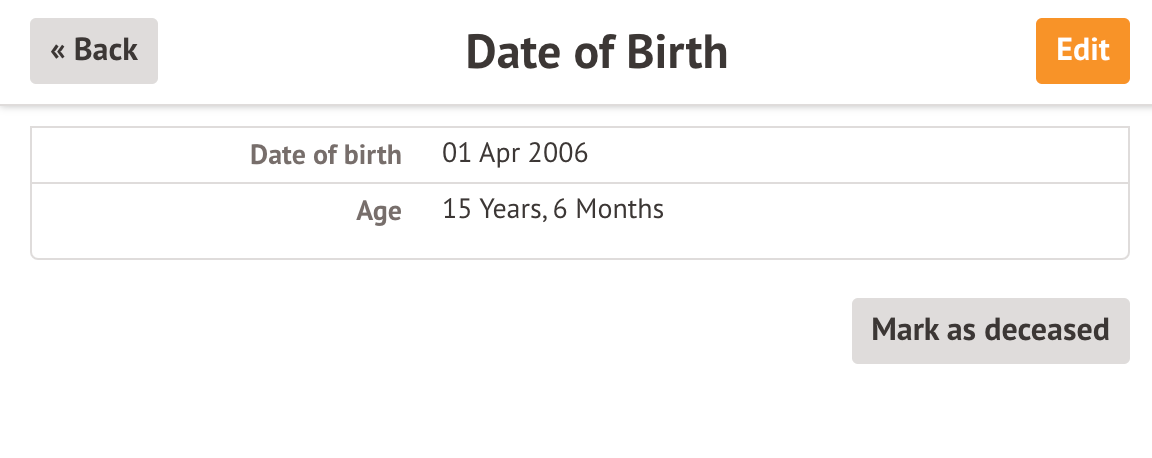Click the word "deceased" on the button
The image size is (1152, 458).
tap(1047, 331)
